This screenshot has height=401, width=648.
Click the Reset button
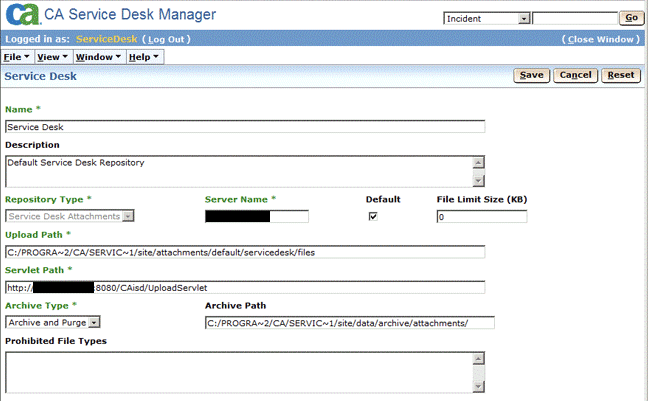click(x=621, y=75)
